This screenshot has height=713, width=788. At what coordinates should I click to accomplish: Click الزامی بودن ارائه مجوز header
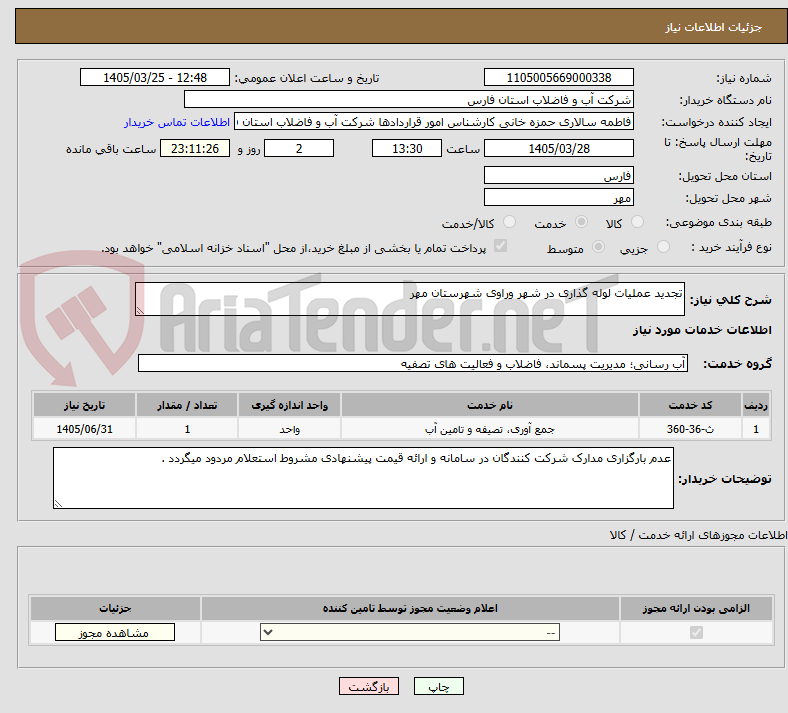pos(696,608)
